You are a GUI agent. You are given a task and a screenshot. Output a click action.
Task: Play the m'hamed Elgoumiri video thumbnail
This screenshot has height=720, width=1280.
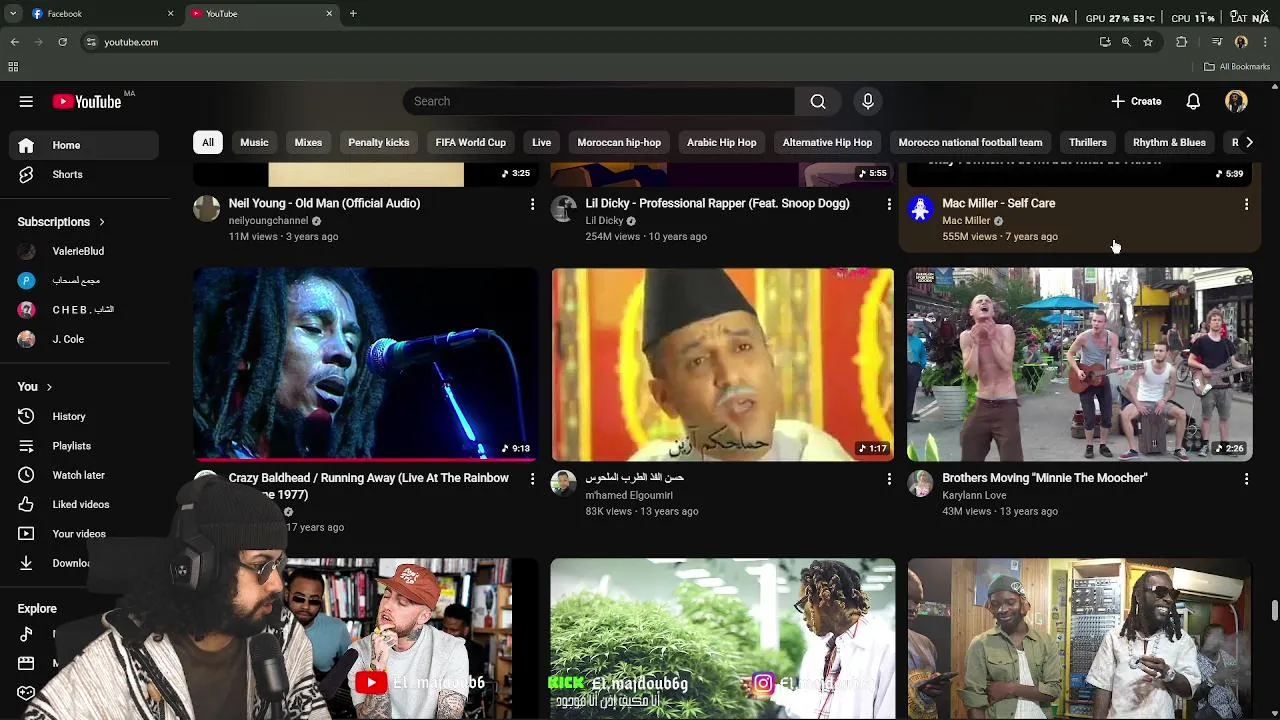tap(722, 364)
